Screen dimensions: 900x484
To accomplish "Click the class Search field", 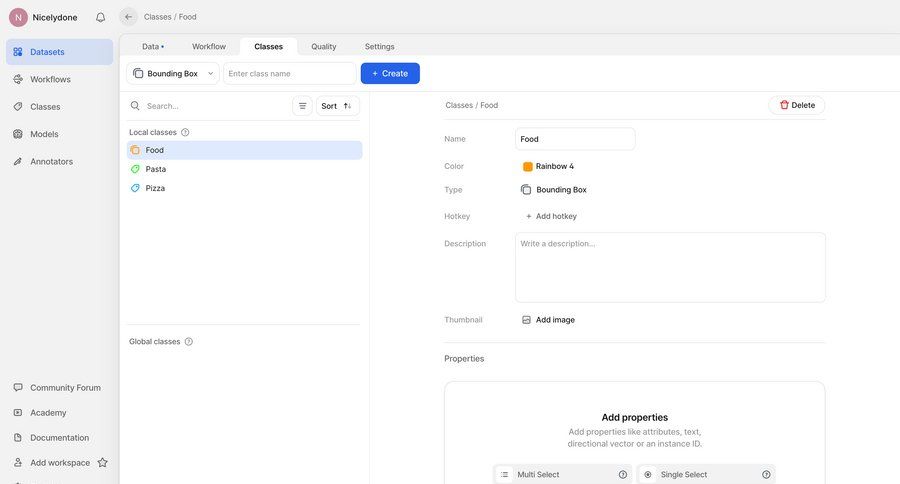I will [x=216, y=106].
